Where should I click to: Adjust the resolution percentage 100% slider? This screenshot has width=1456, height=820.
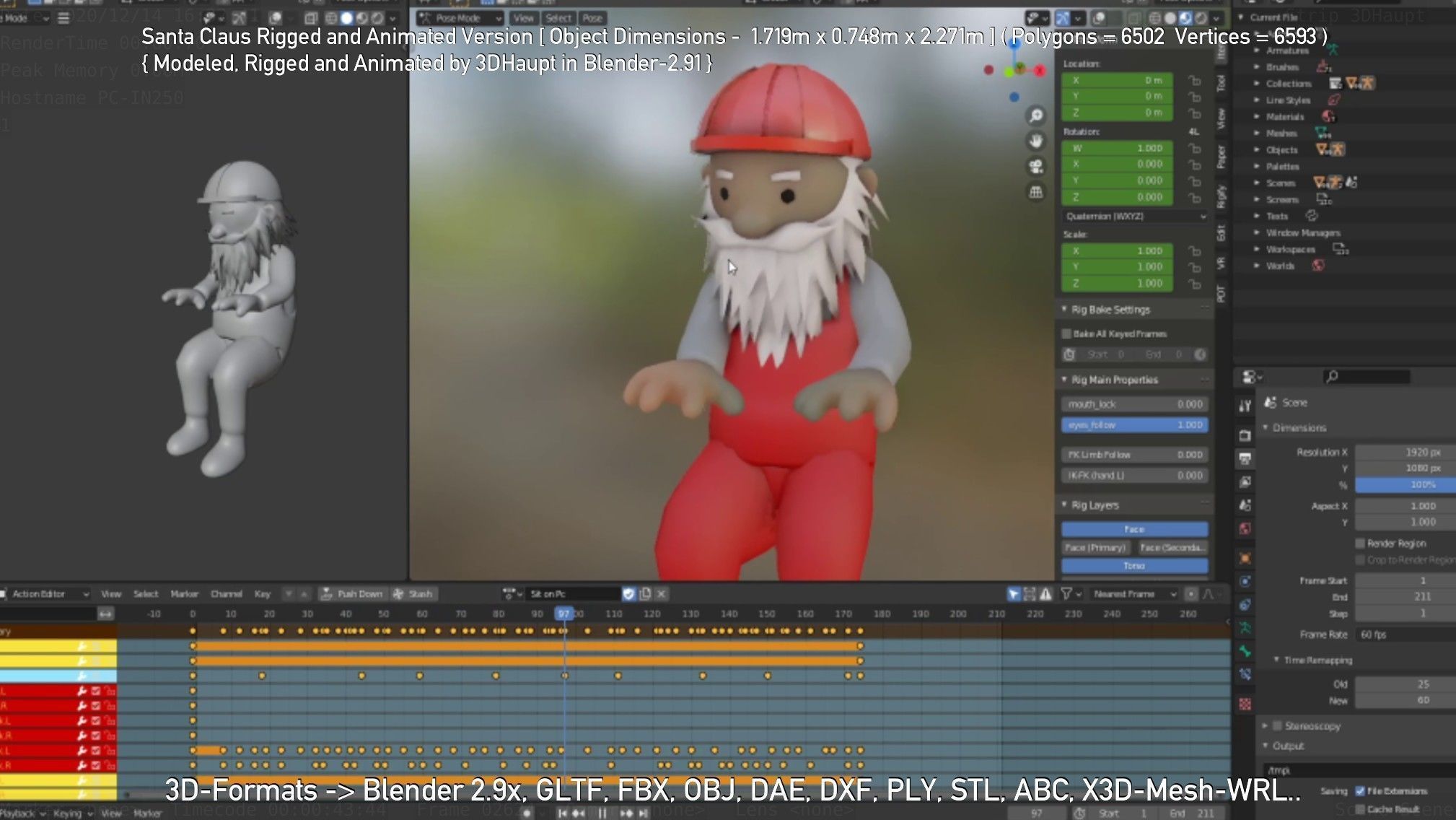click(1405, 484)
